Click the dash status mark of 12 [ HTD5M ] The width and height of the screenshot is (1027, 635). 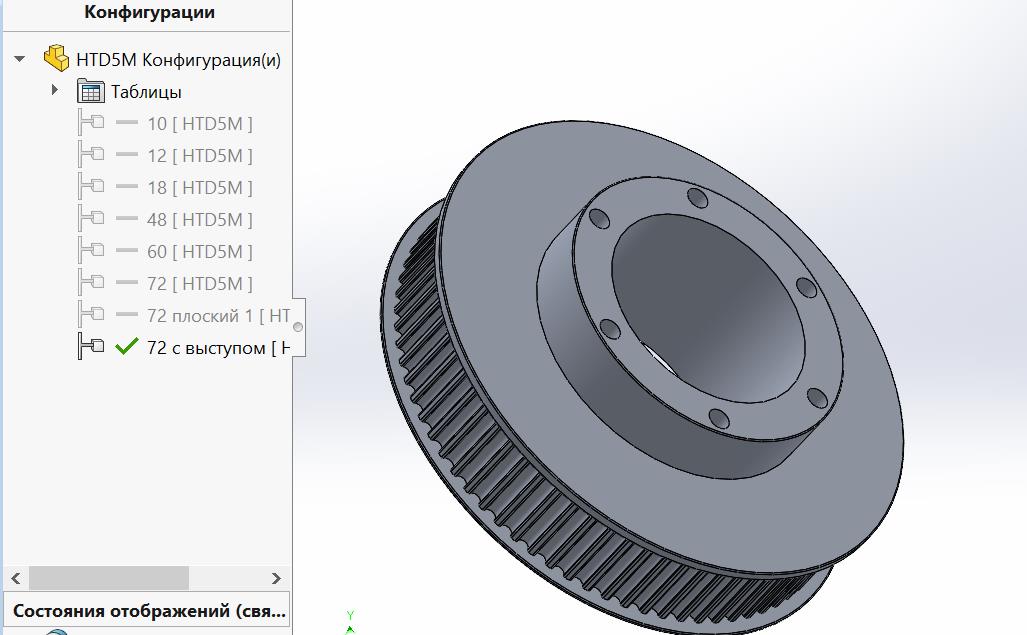(126, 154)
